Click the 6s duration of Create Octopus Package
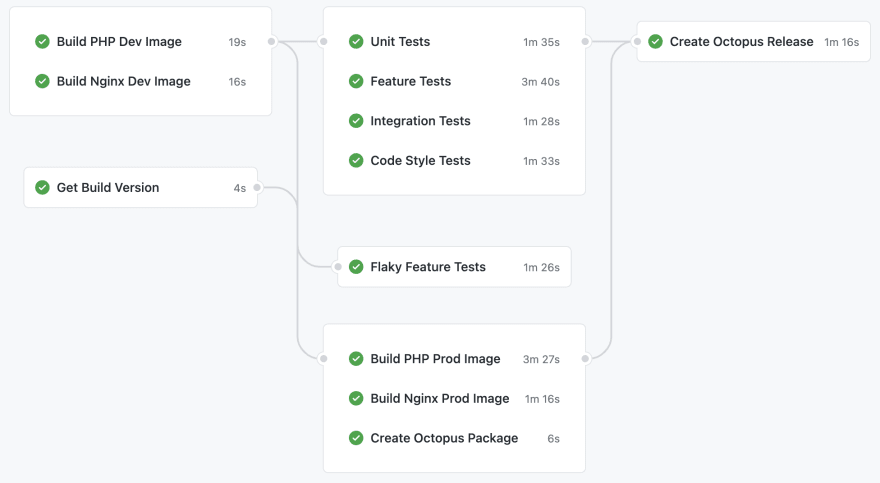Viewport: 880px width, 483px height. point(553,439)
